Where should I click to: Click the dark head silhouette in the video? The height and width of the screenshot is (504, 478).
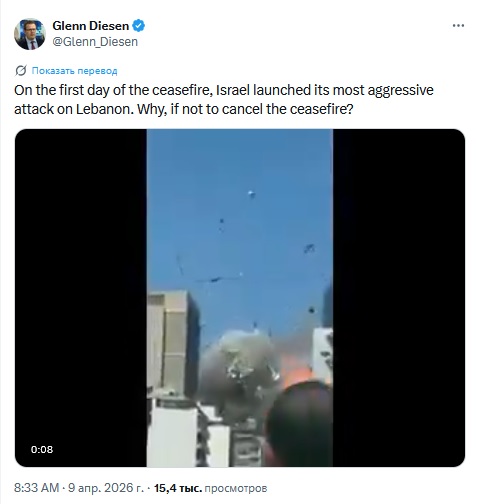(300, 425)
